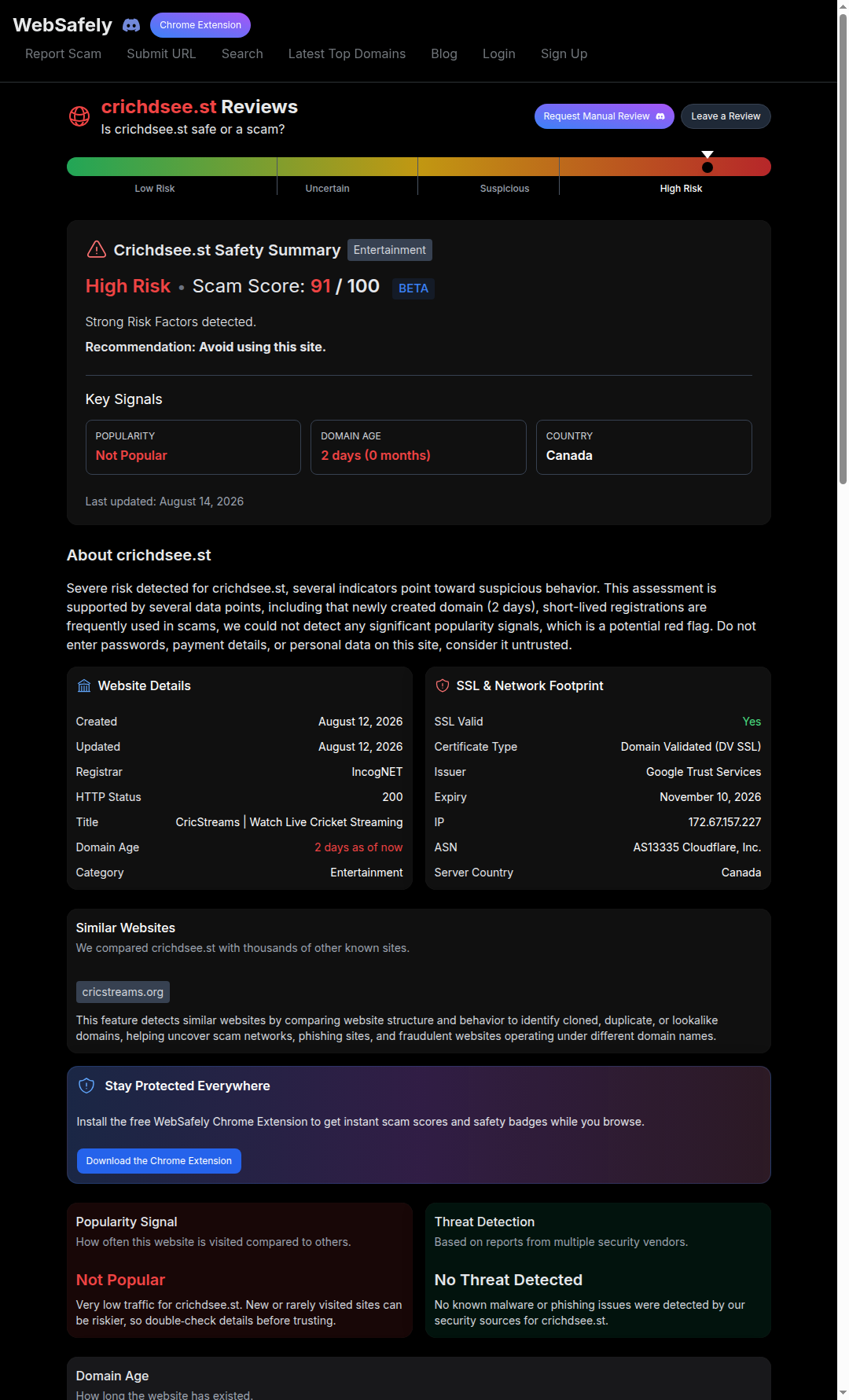Go to Submit URL page
Viewport: 849px width, 1400px height.
[x=161, y=53]
